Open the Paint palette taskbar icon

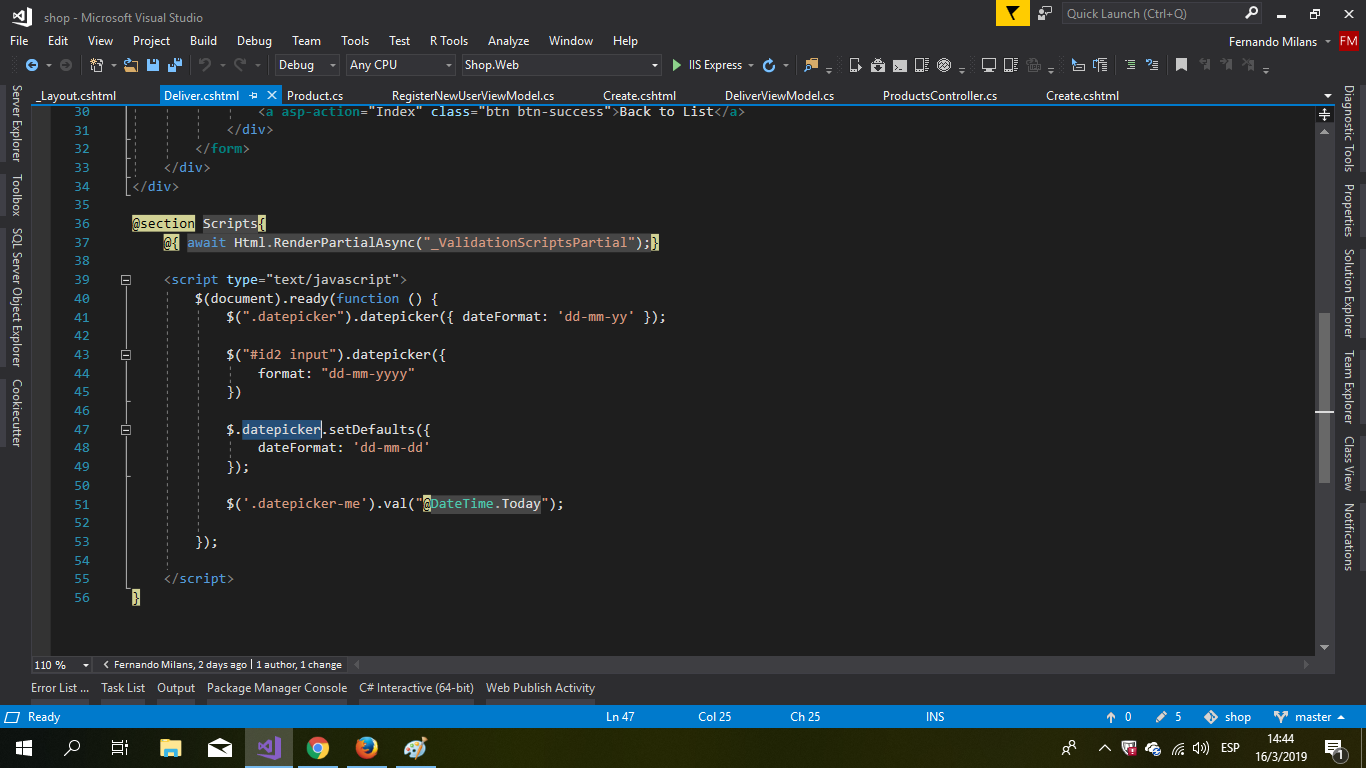[415, 747]
